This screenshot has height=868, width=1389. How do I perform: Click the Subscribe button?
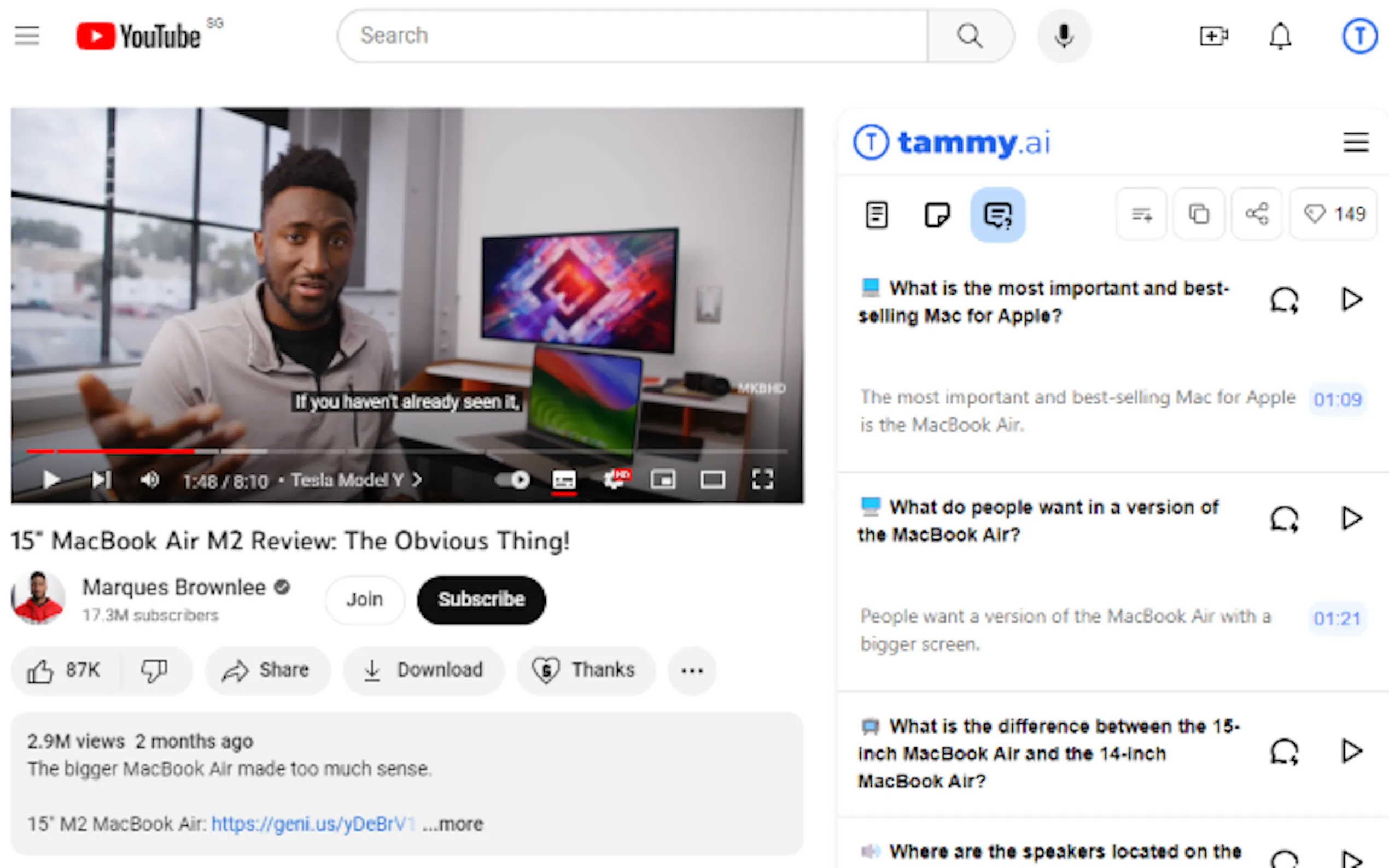point(481,599)
